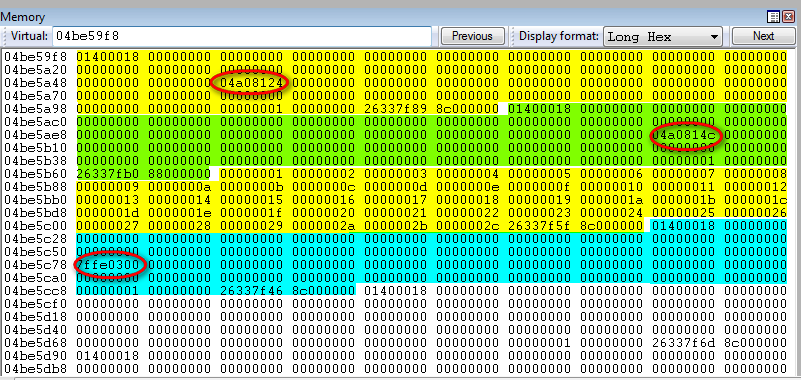The width and height of the screenshot is (801, 380).
Task: Click the memory window layout icon
Action: click(773, 17)
